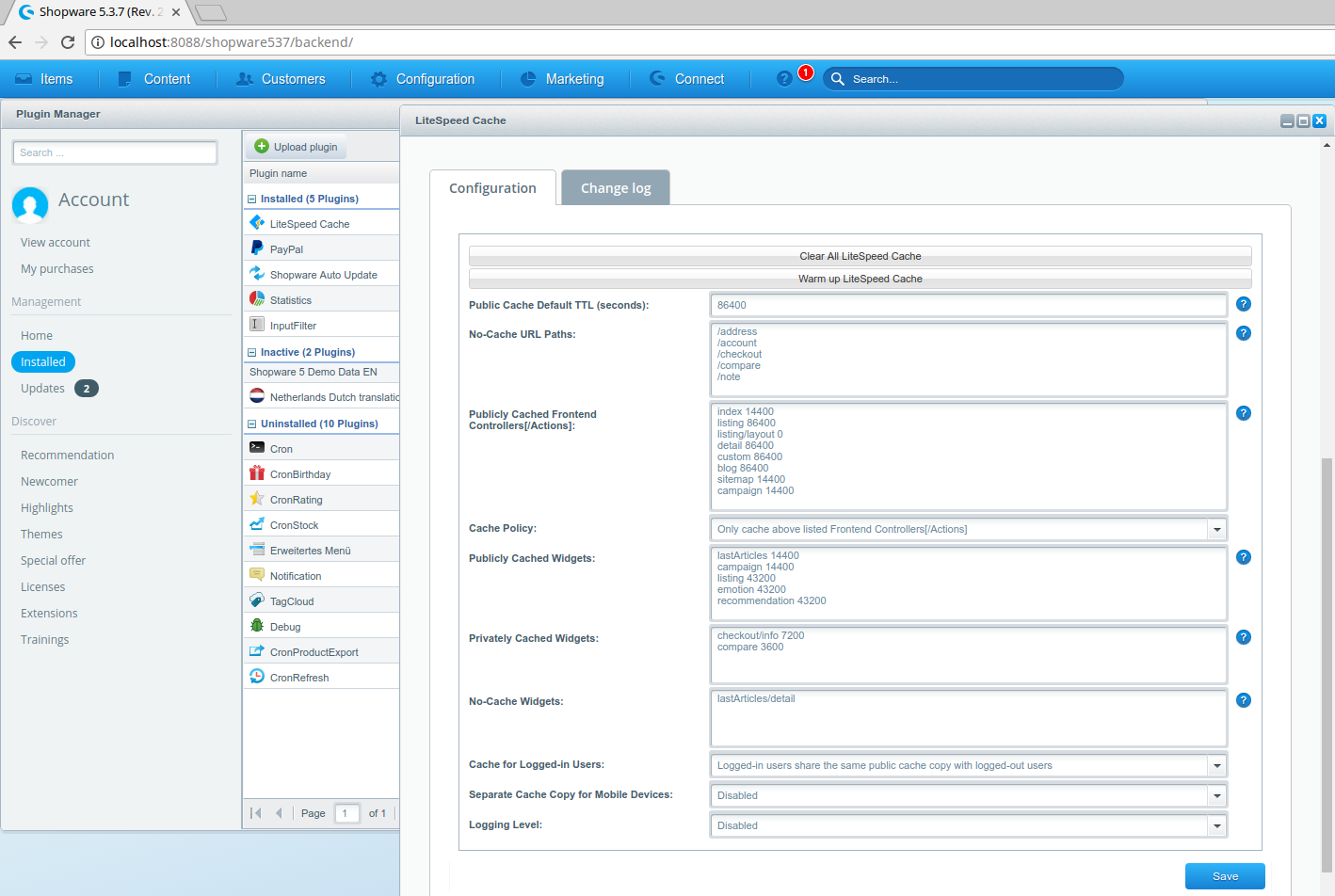The width and height of the screenshot is (1335, 896).
Task: Collapse the Inactive (2 Plugins) group
Action: point(252,352)
